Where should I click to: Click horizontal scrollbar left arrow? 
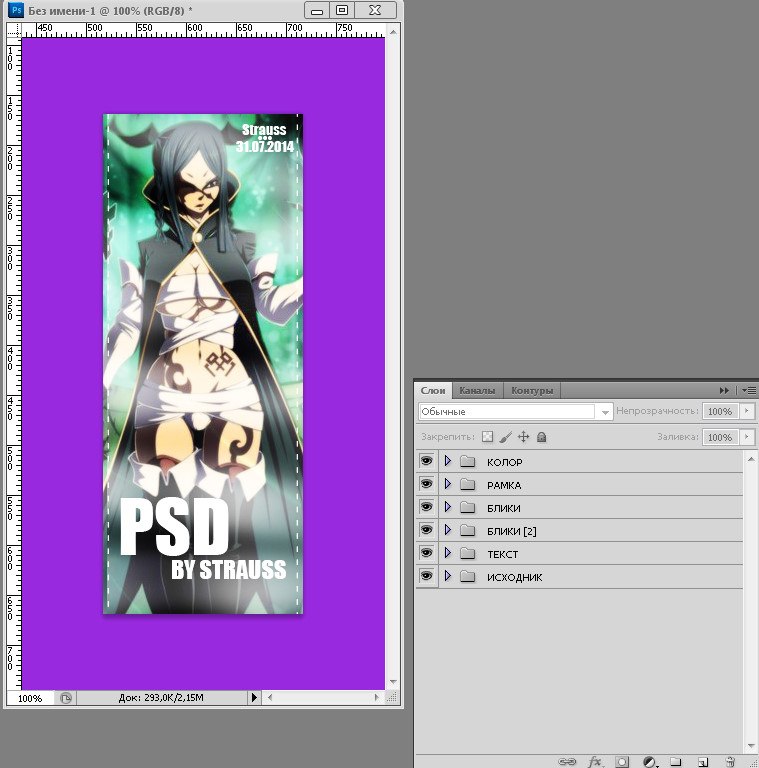coord(269,697)
